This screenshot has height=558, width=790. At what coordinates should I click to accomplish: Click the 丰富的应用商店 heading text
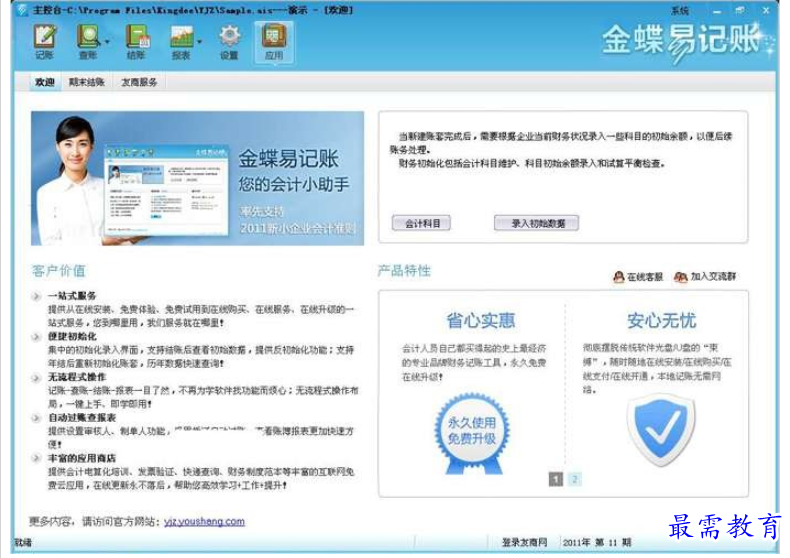click(x=82, y=458)
